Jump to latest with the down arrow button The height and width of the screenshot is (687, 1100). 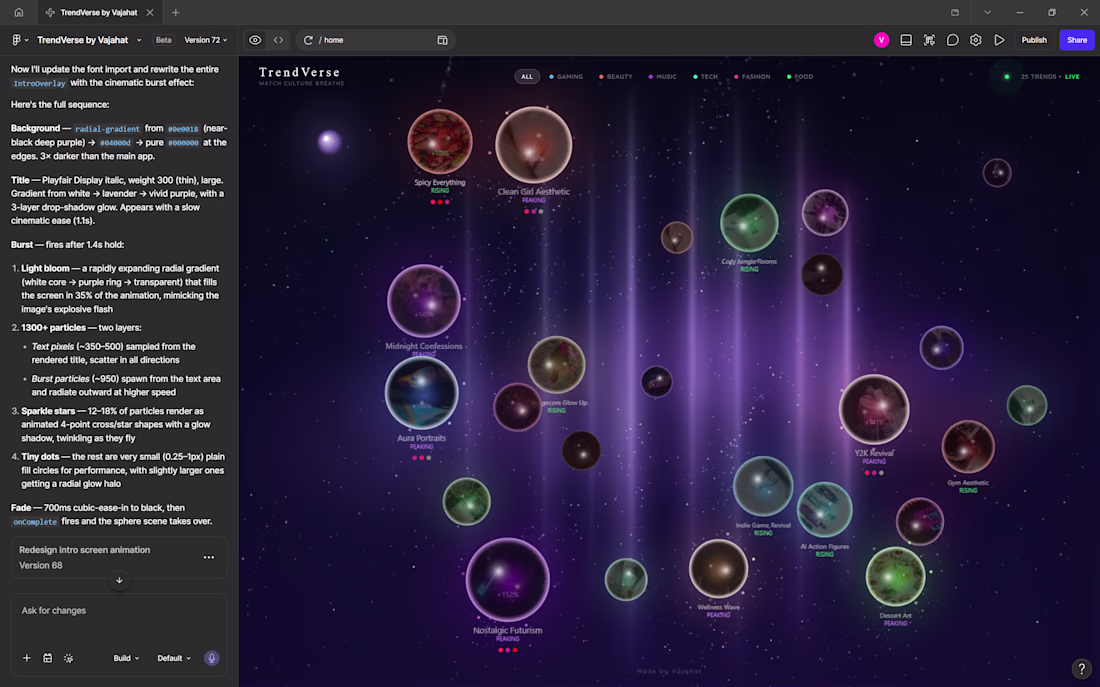pyautogui.click(x=119, y=580)
